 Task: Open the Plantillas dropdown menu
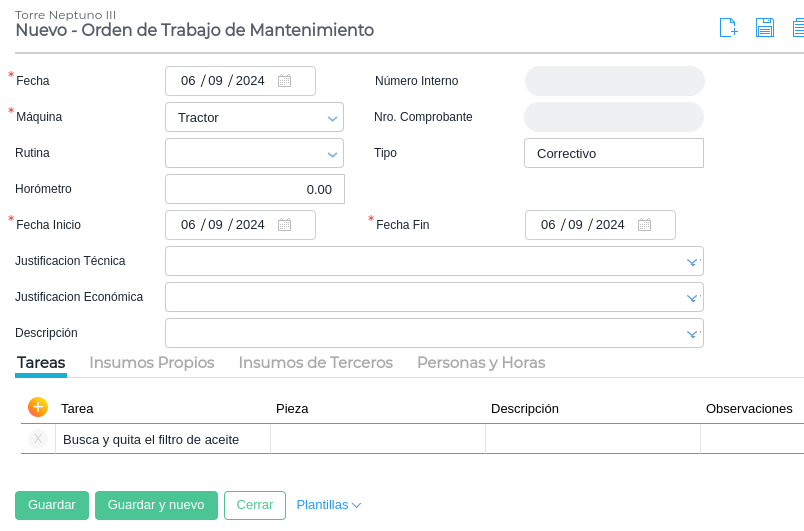[329, 505]
